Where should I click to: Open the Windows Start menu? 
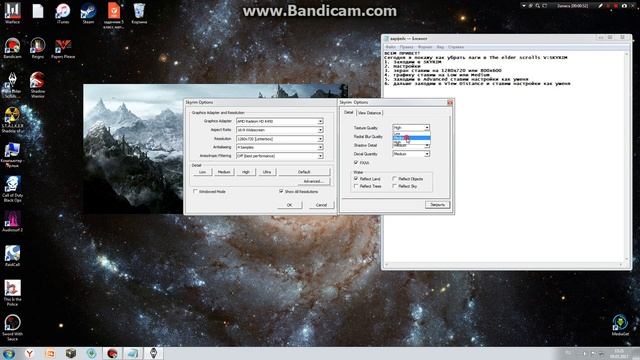point(9,353)
